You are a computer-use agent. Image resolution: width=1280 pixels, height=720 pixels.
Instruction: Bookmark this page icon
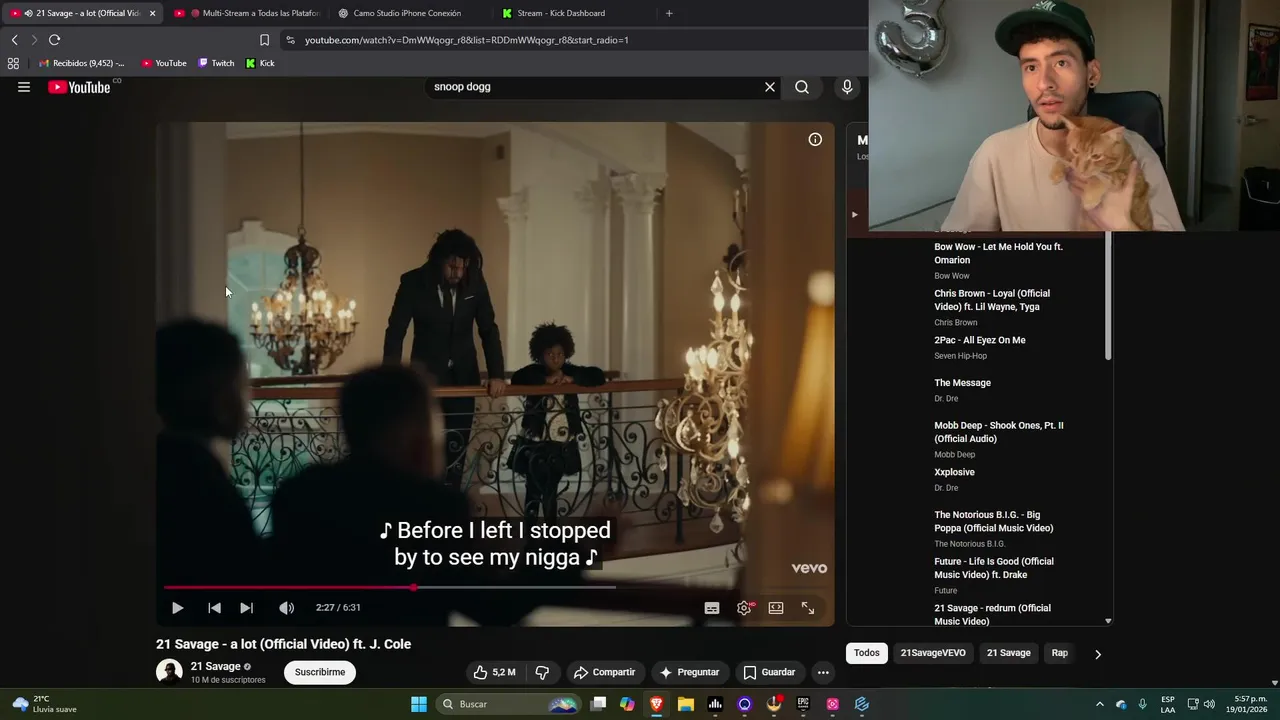click(x=264, y=40)
